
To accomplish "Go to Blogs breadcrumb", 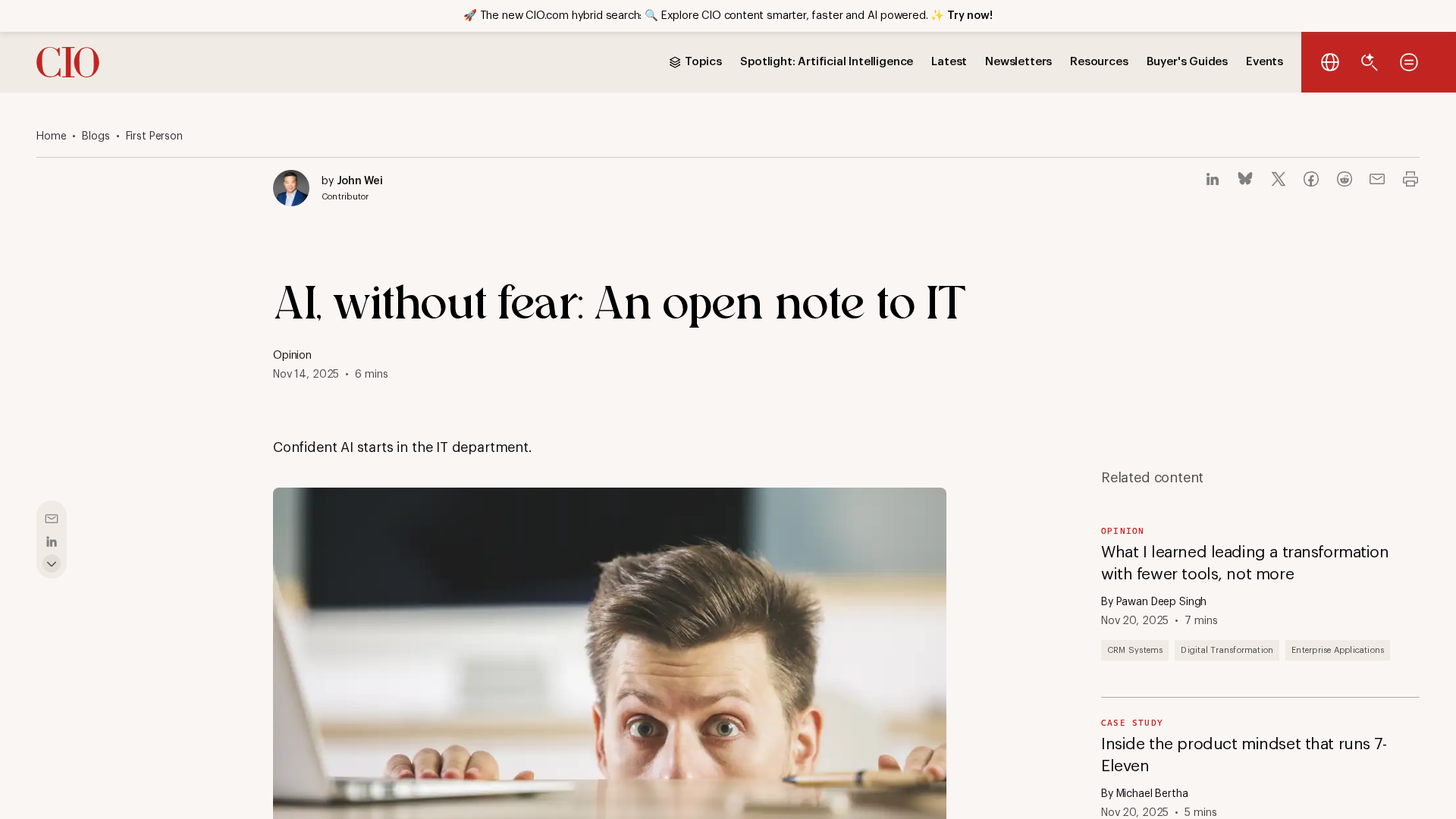I will [96, 136].
